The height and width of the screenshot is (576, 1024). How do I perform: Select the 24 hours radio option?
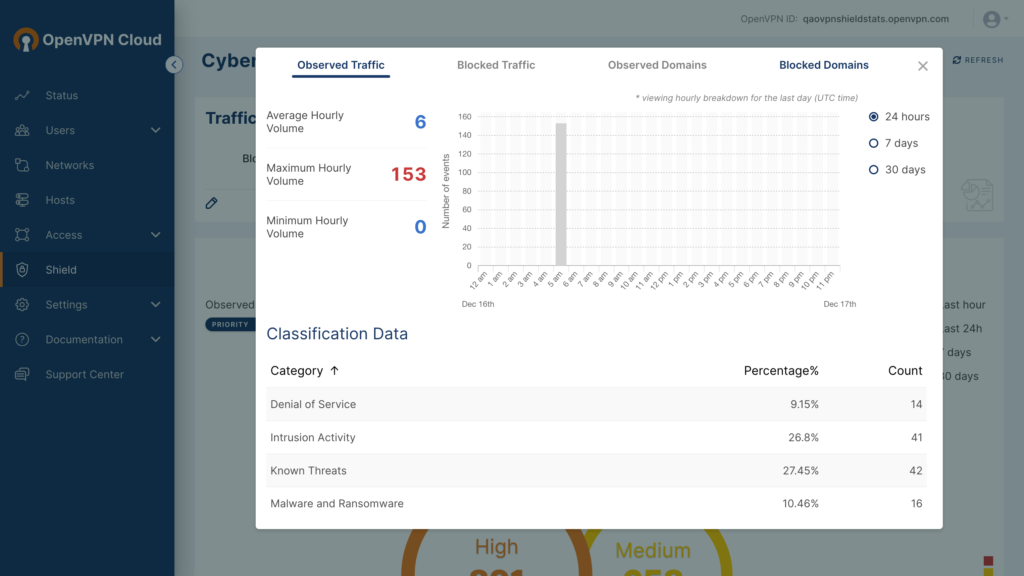[874, 117]
